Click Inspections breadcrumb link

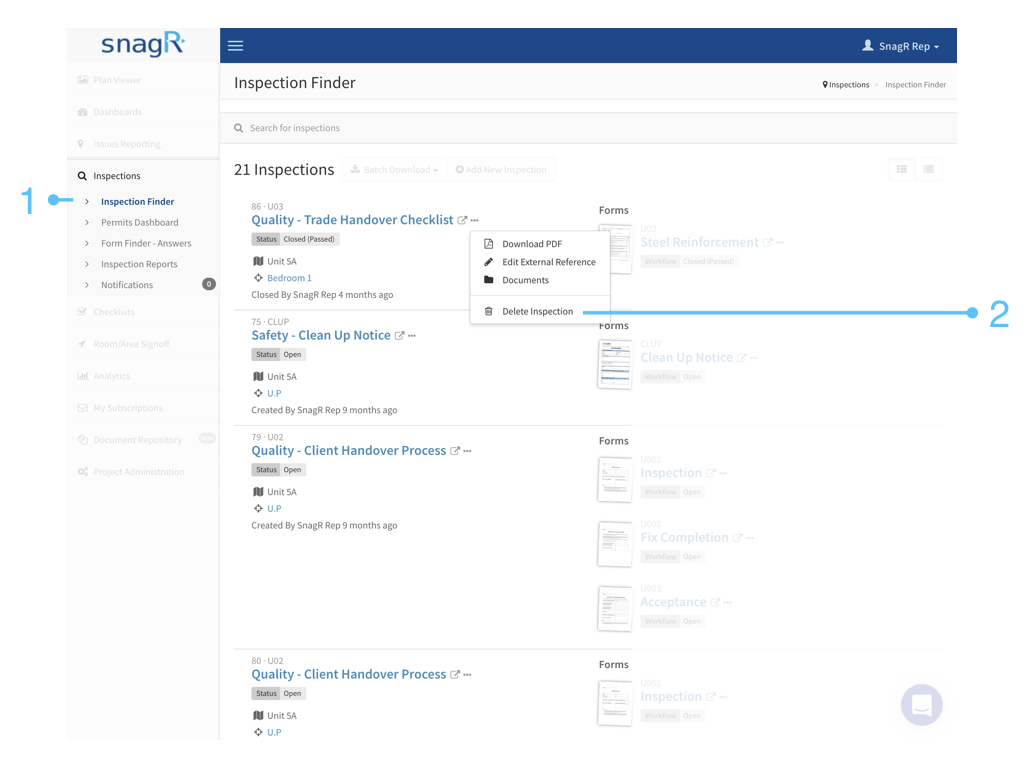coord(849,85)
